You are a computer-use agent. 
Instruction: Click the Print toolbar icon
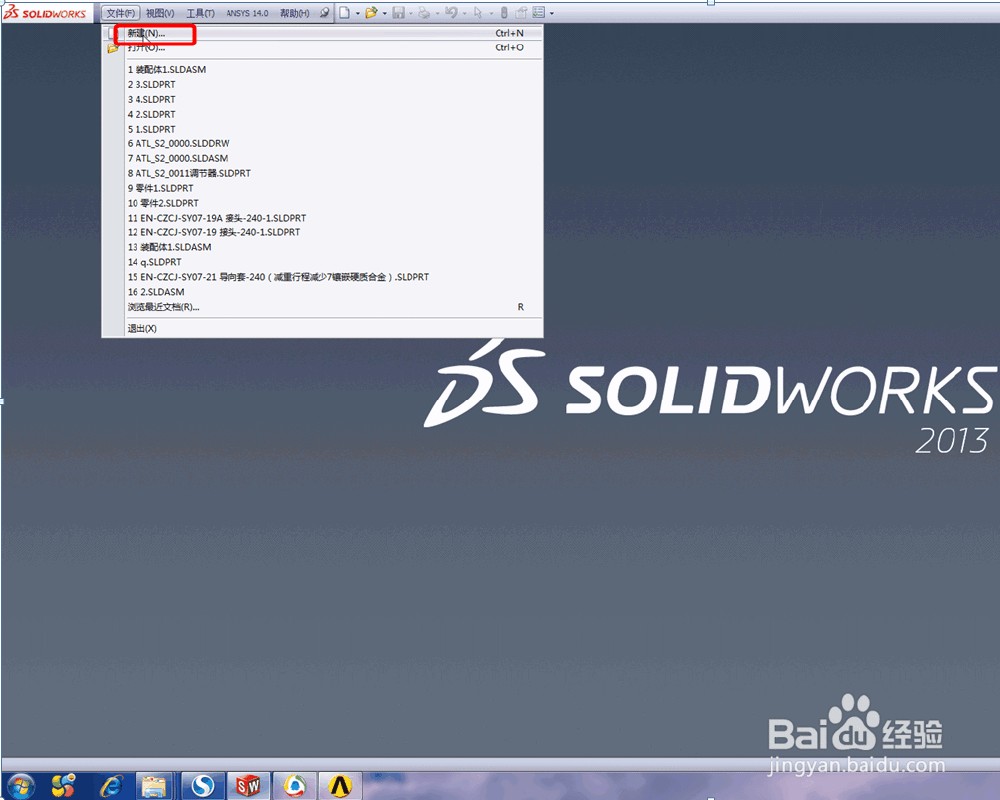coord(423,13)
